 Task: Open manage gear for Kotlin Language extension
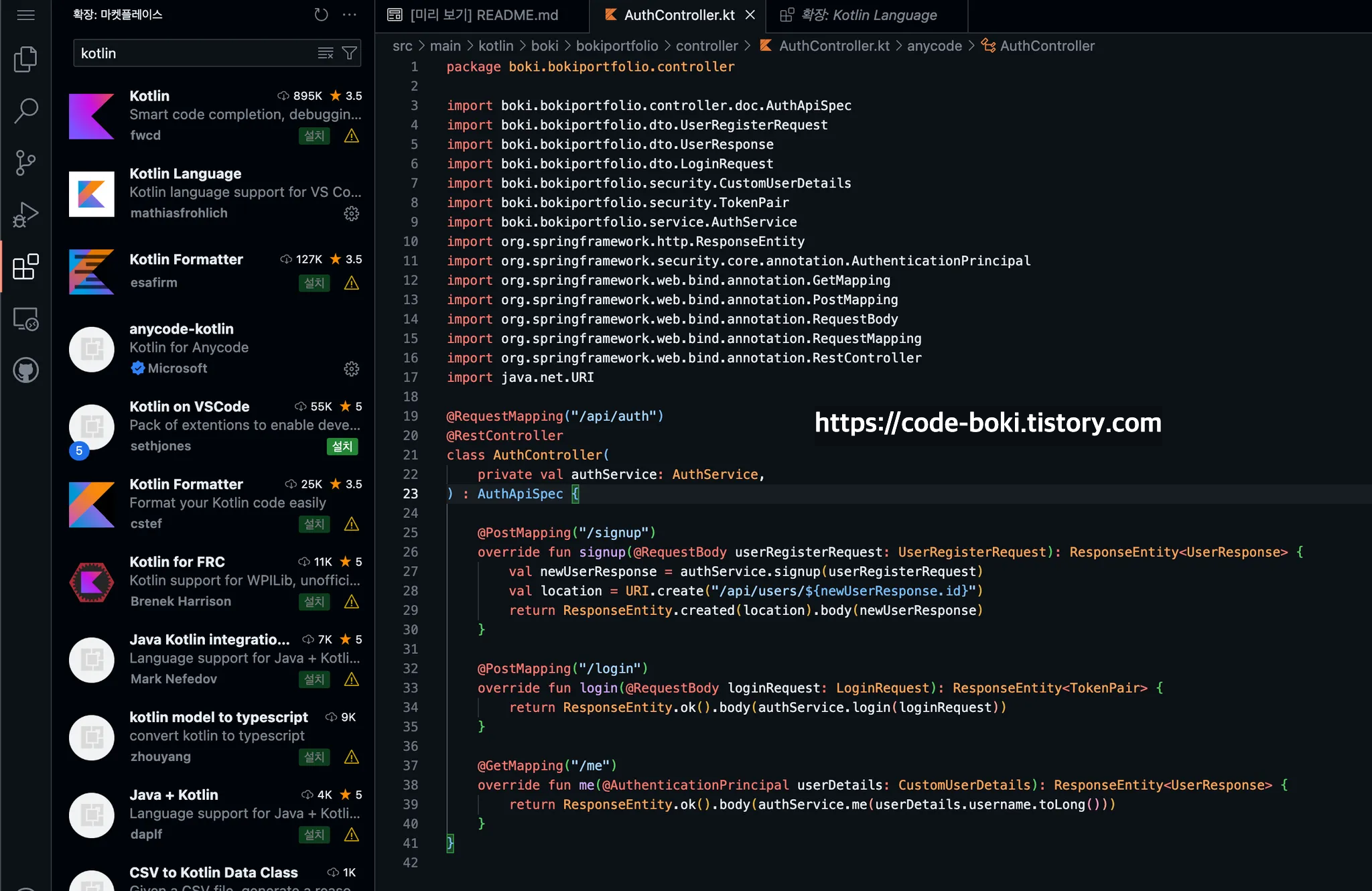tap(351, 214)
